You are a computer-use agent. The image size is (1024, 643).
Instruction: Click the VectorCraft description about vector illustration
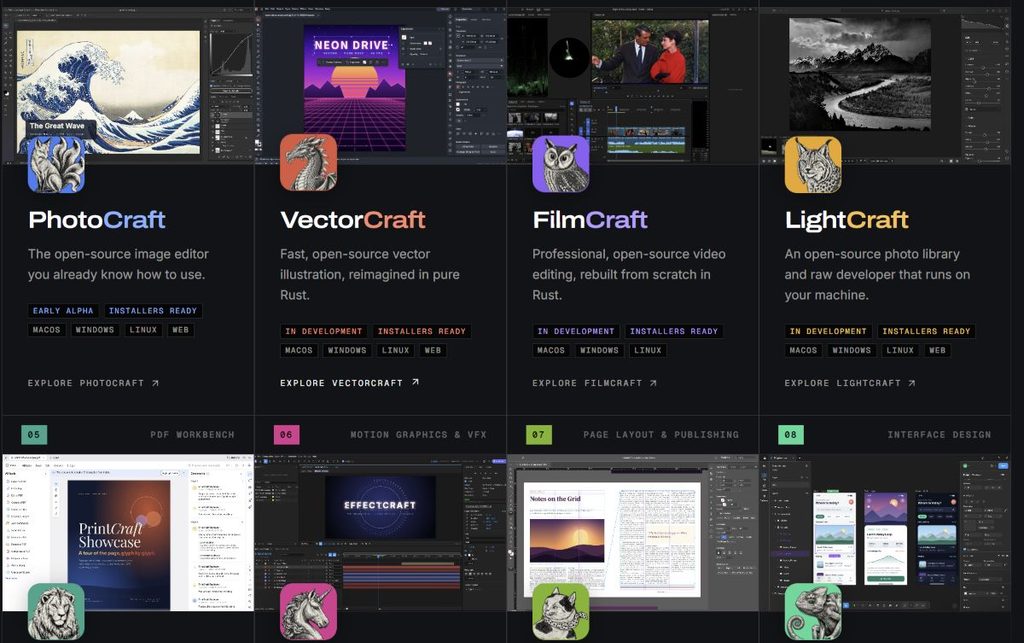click(x=370, y=274)
